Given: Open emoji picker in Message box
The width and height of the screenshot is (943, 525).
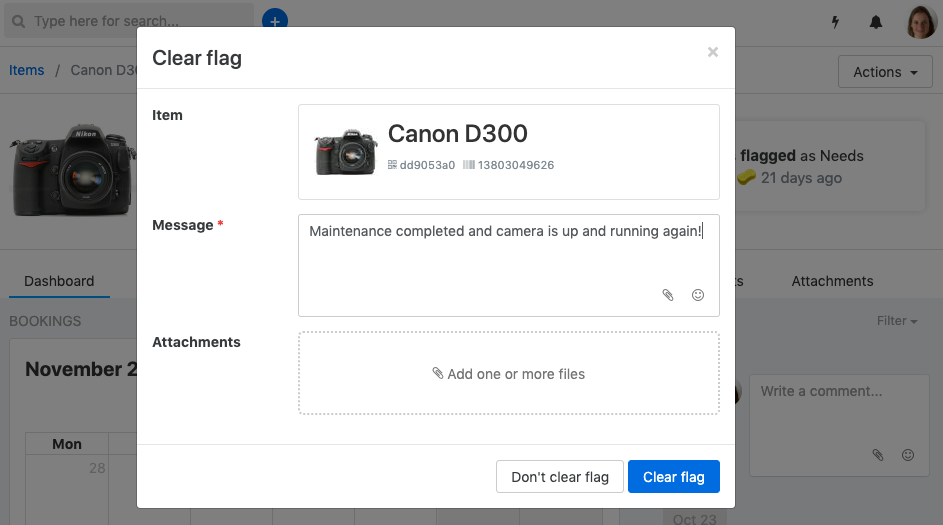Looking at the screenshot, I should [698, 295].
